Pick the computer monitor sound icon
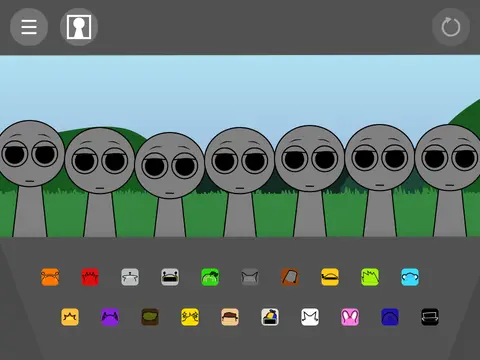Image resolution: width=480 pixels, height=360 pixels. (270, 317)
